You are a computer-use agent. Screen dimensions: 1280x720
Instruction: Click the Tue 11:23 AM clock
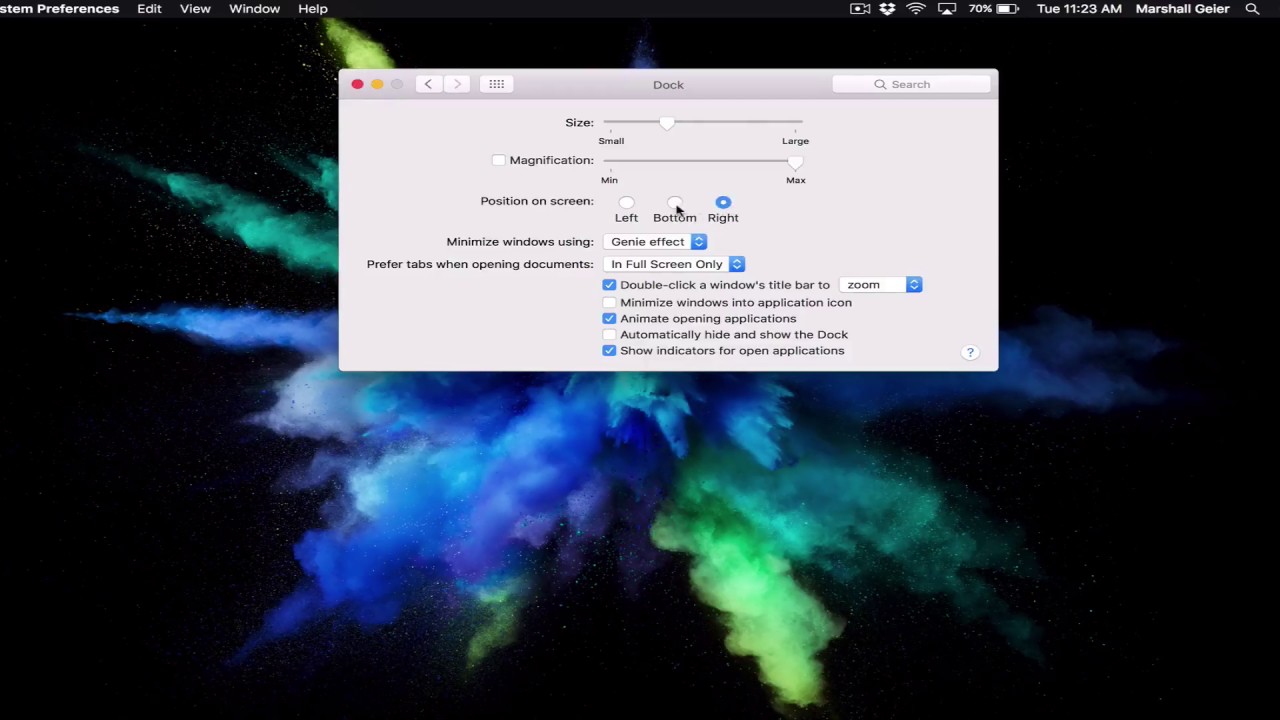(1079, 9)
